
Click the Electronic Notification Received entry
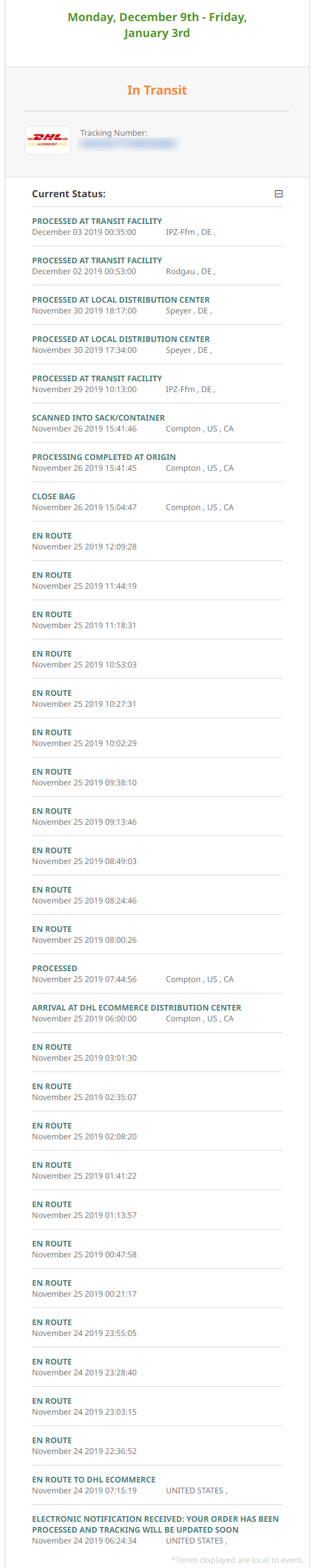[157, 1529]
